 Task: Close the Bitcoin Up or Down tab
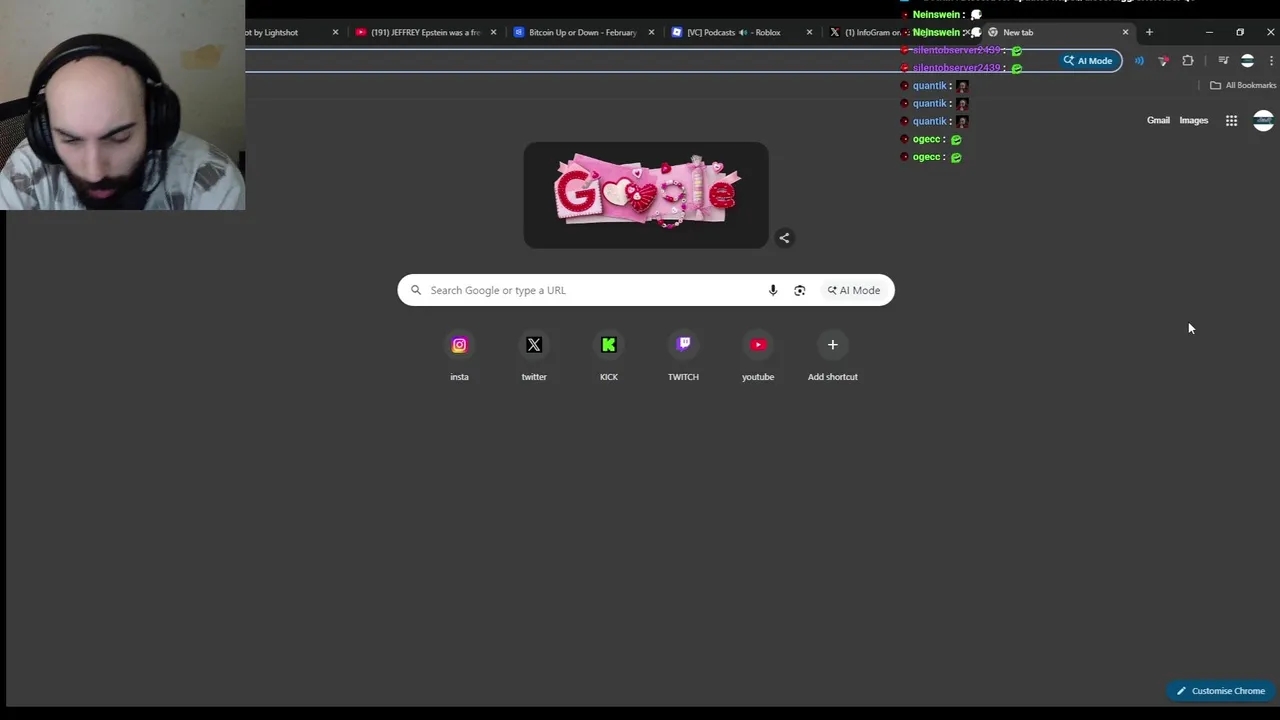651,32
